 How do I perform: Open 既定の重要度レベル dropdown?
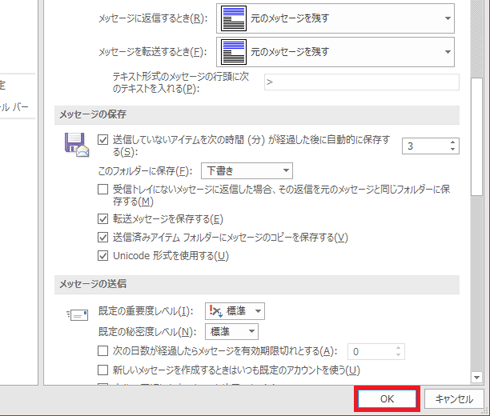coord(235,311)
